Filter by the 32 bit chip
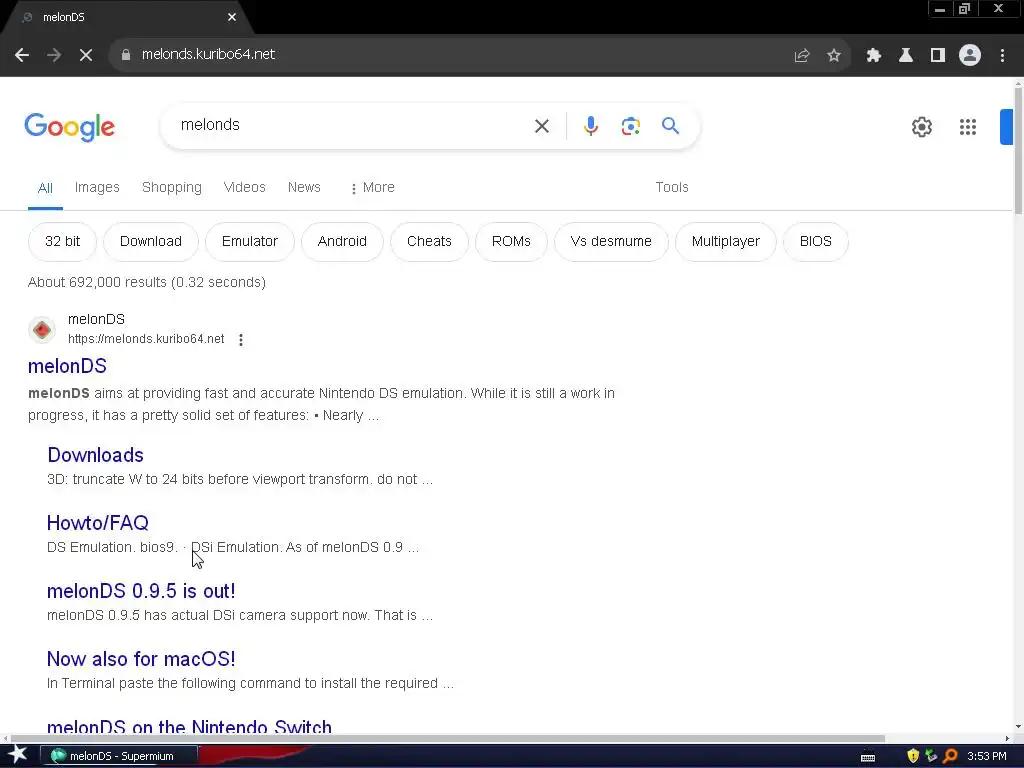The image size is (1024, 768). 63,242
